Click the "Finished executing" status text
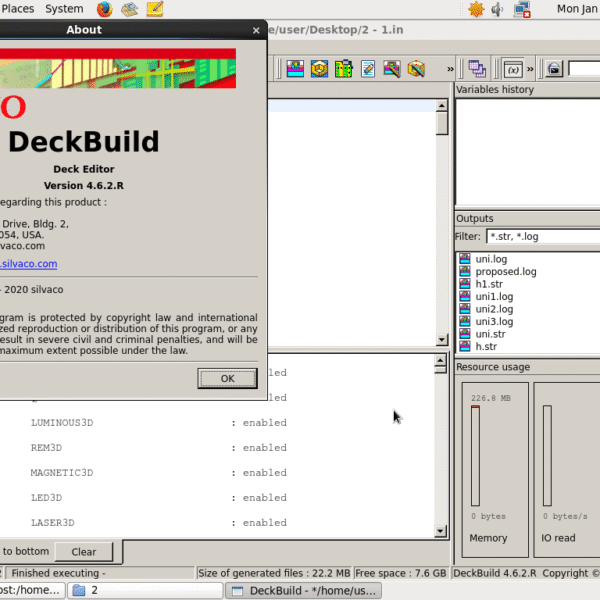Screen dimensions: 600x600 coord(58,573)
